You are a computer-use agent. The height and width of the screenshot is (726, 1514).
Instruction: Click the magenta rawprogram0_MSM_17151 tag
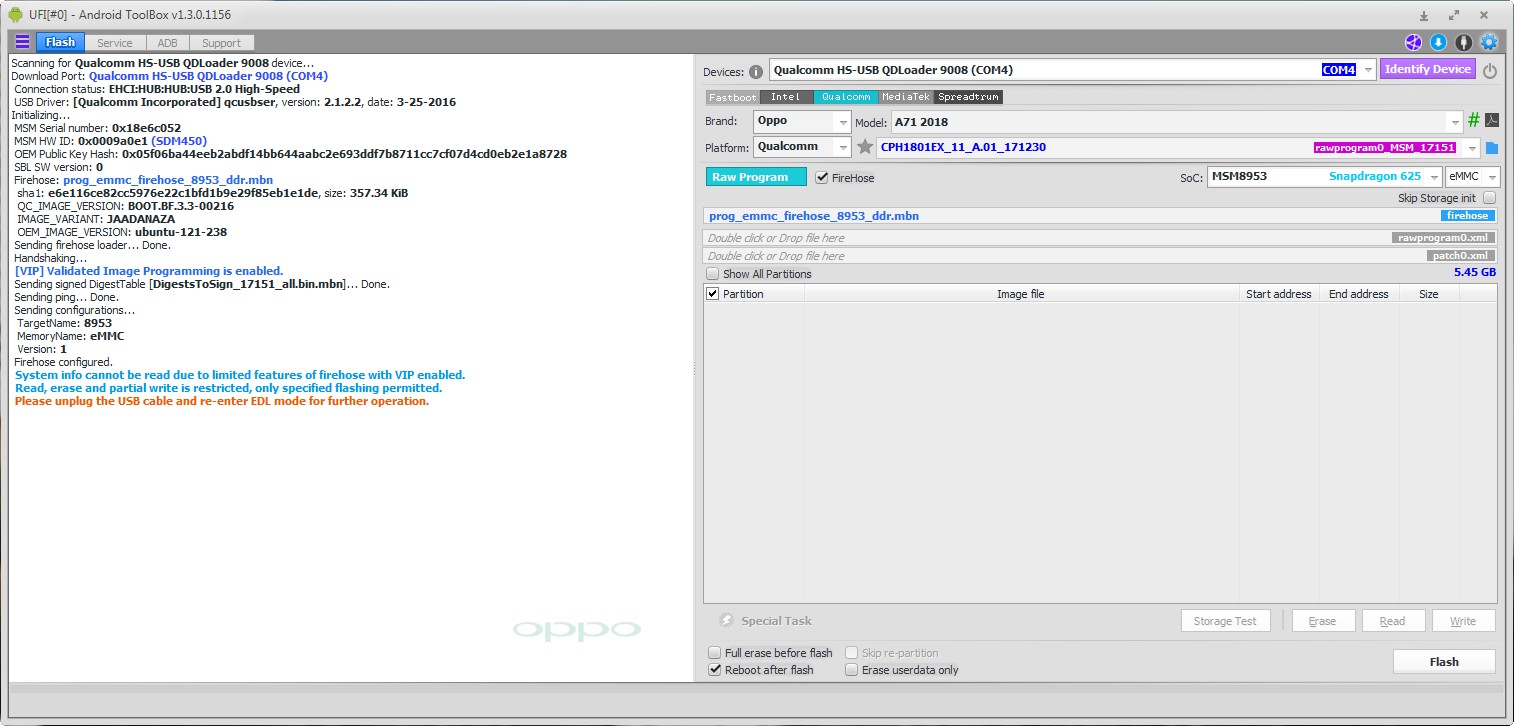point(1384,147)
